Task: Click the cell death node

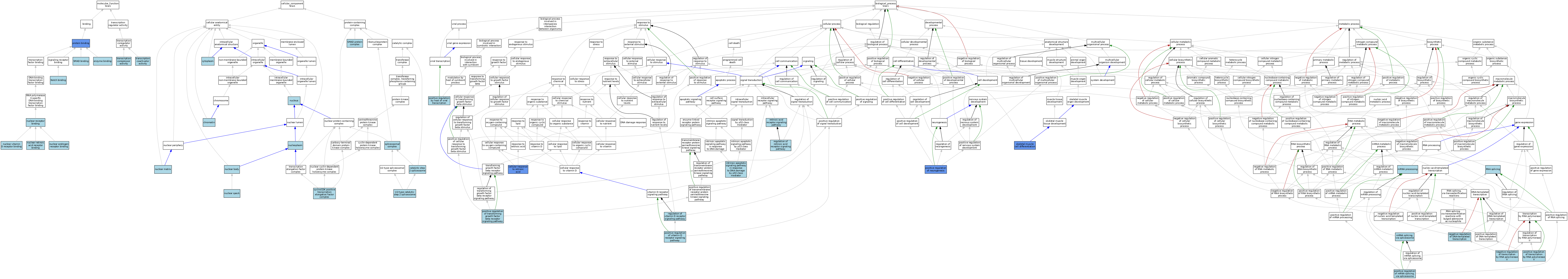Action: click(x=734, y=43)
